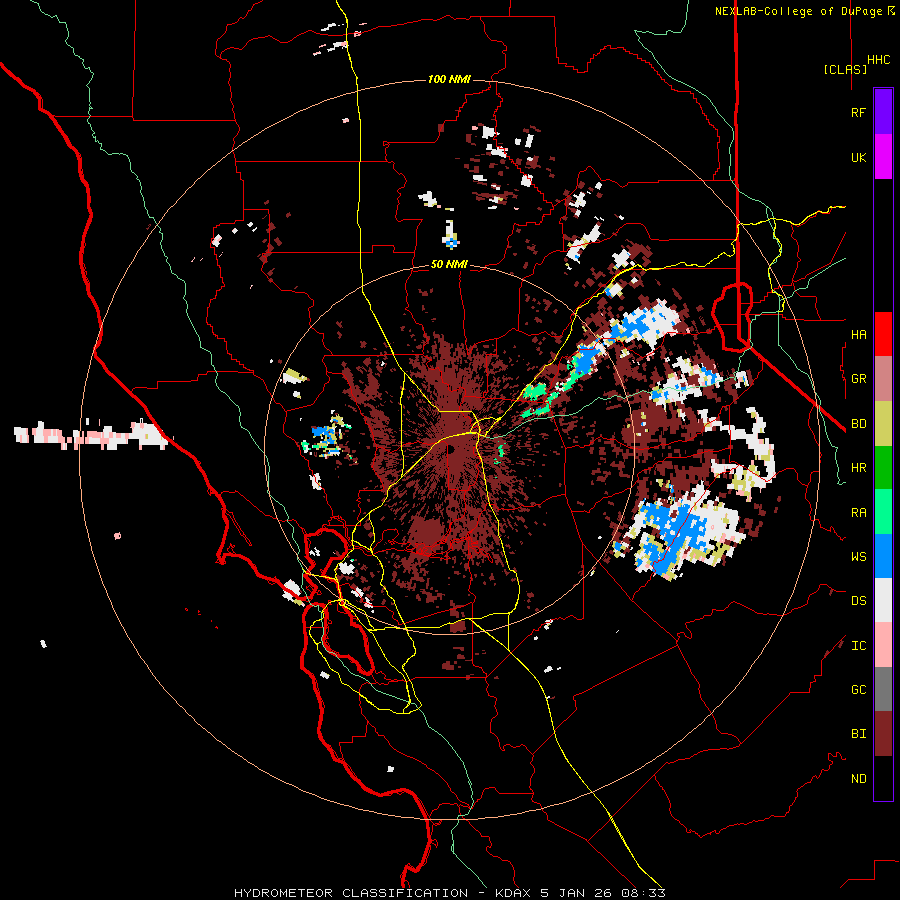
Task: Select the "ND" legend label
Action: tap(858, 779)
